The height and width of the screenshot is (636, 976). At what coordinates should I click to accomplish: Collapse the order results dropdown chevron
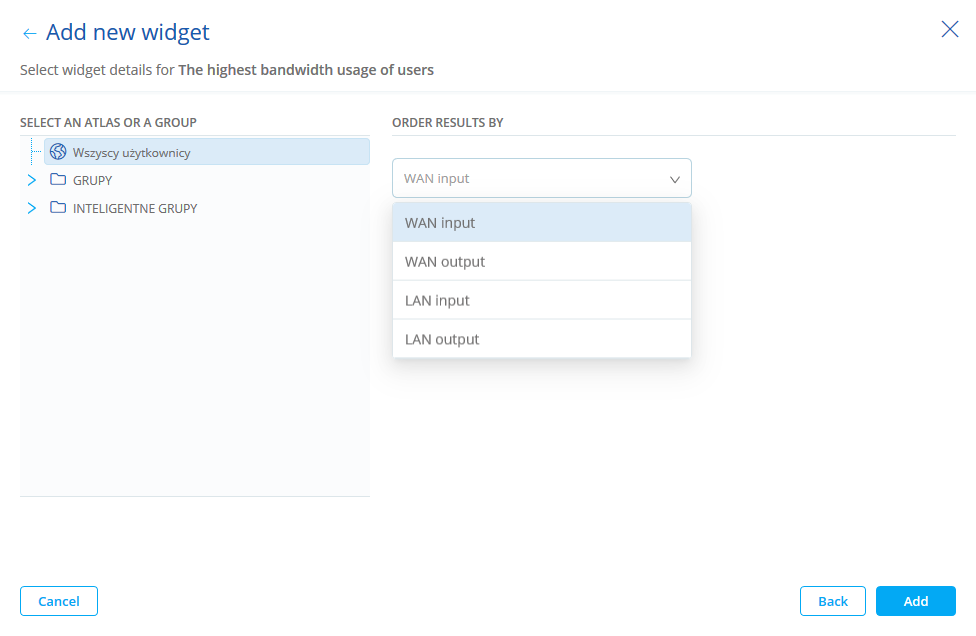pyautogui.click(x=675, y=179)
